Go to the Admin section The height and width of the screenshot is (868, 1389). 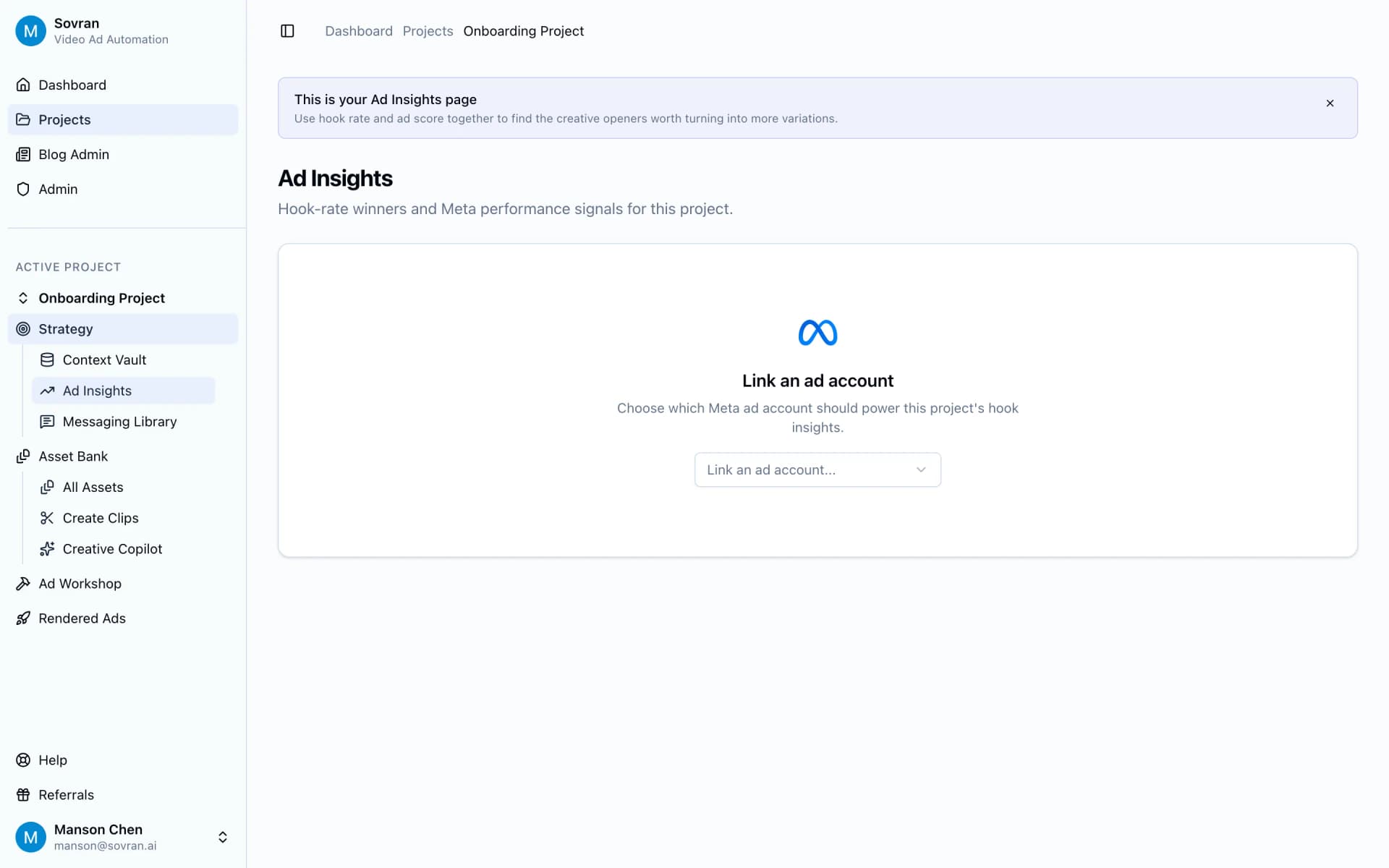[x=123, y=189]
